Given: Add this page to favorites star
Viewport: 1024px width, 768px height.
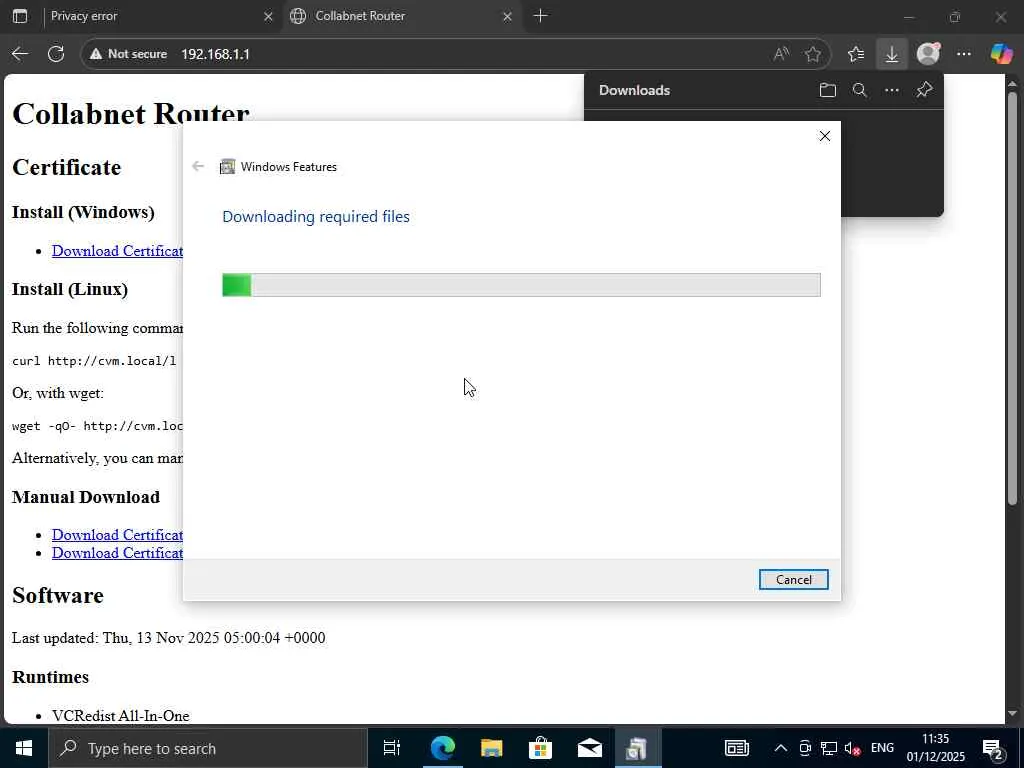Looking at the screenshot, I should [x=813, y=54].
